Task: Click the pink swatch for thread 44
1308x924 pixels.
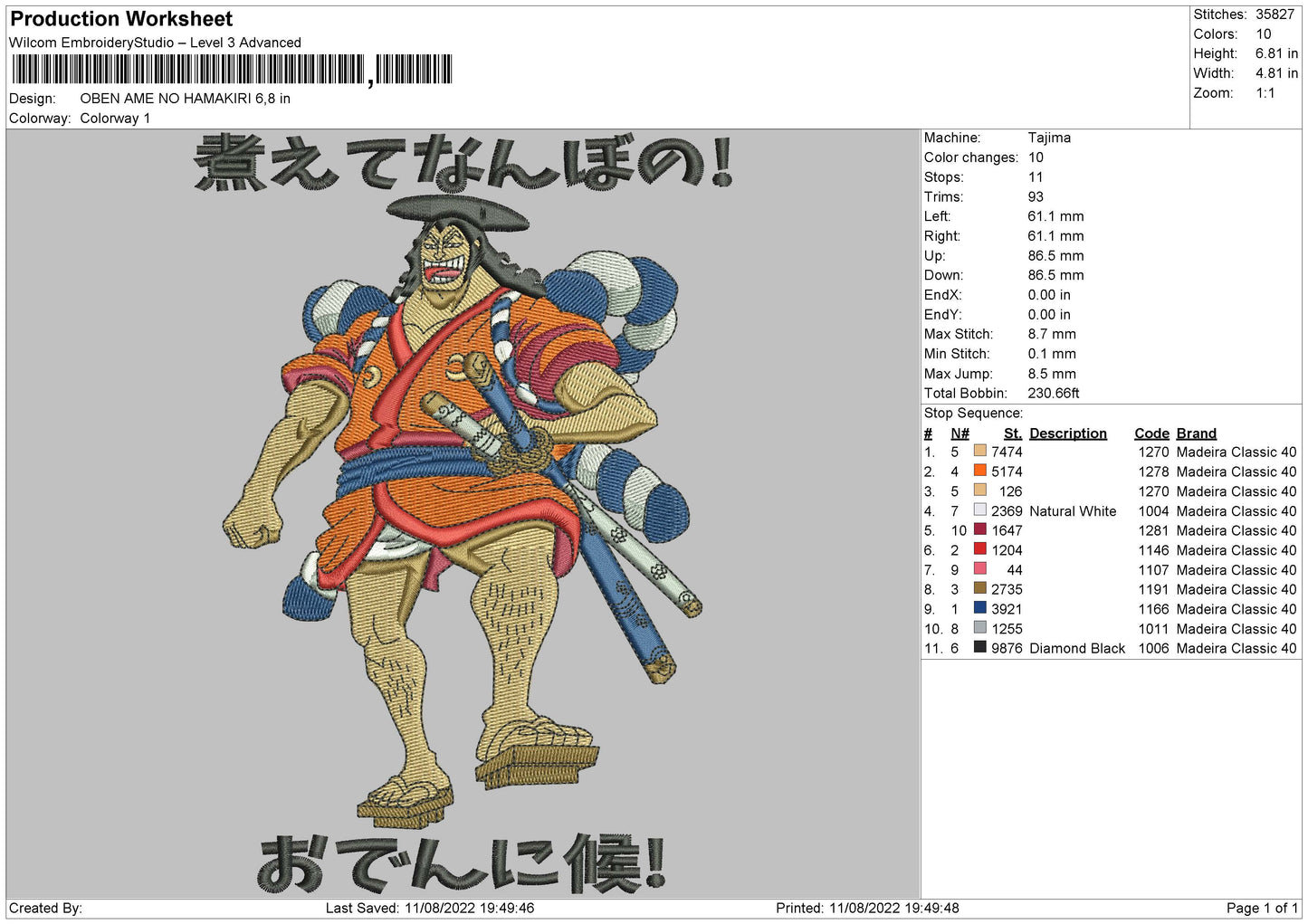Action: tap(979, 570)
